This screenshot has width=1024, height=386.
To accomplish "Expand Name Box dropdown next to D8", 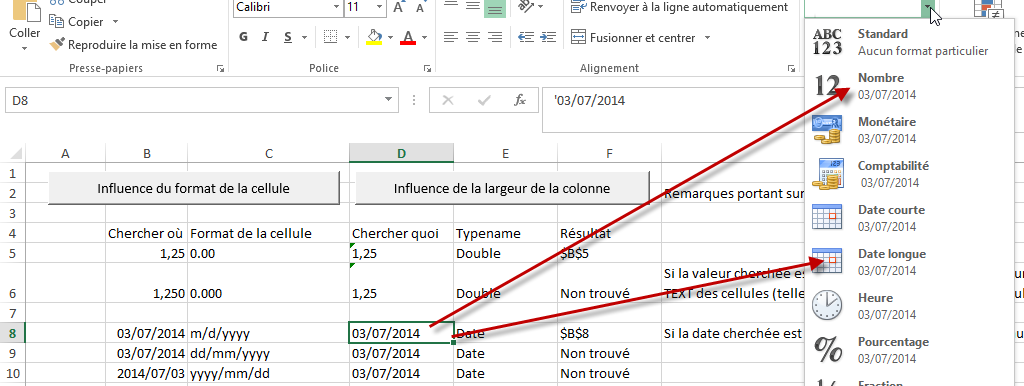I will (x=388, y=101).
